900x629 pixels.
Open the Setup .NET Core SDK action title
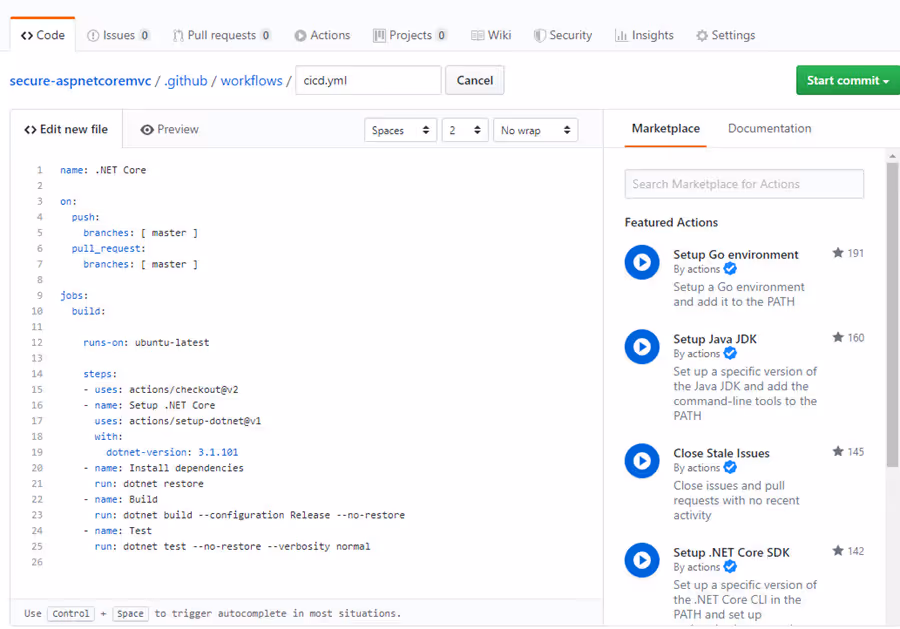pos(731,552)
